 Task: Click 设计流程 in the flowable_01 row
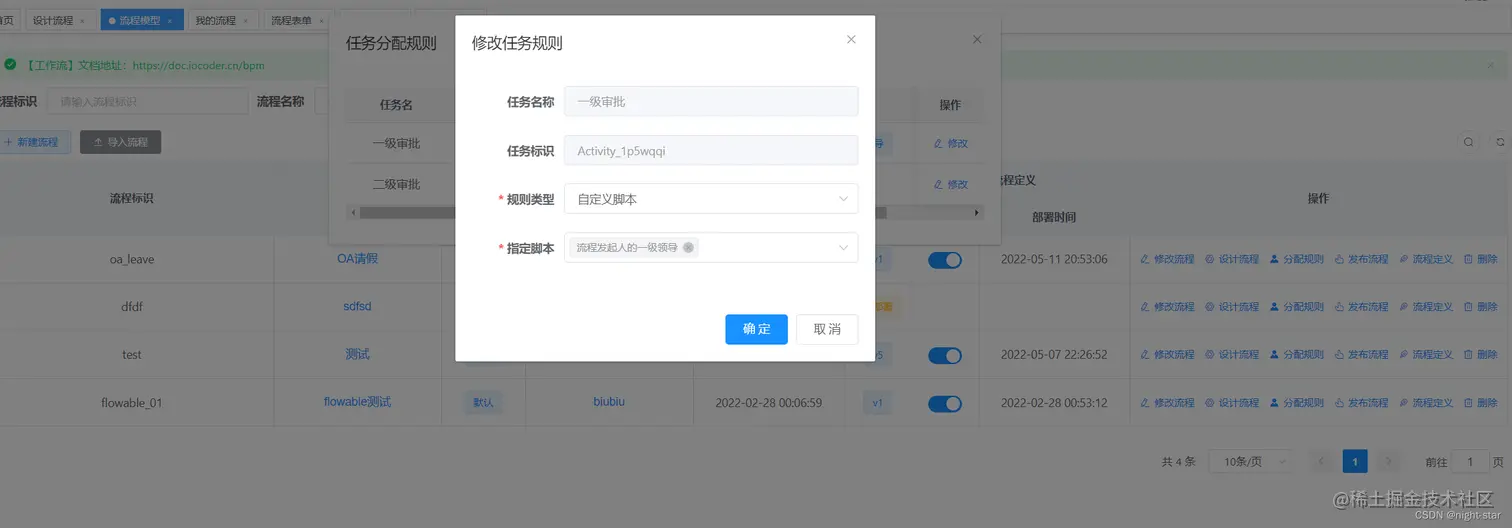coord(1232,403)
